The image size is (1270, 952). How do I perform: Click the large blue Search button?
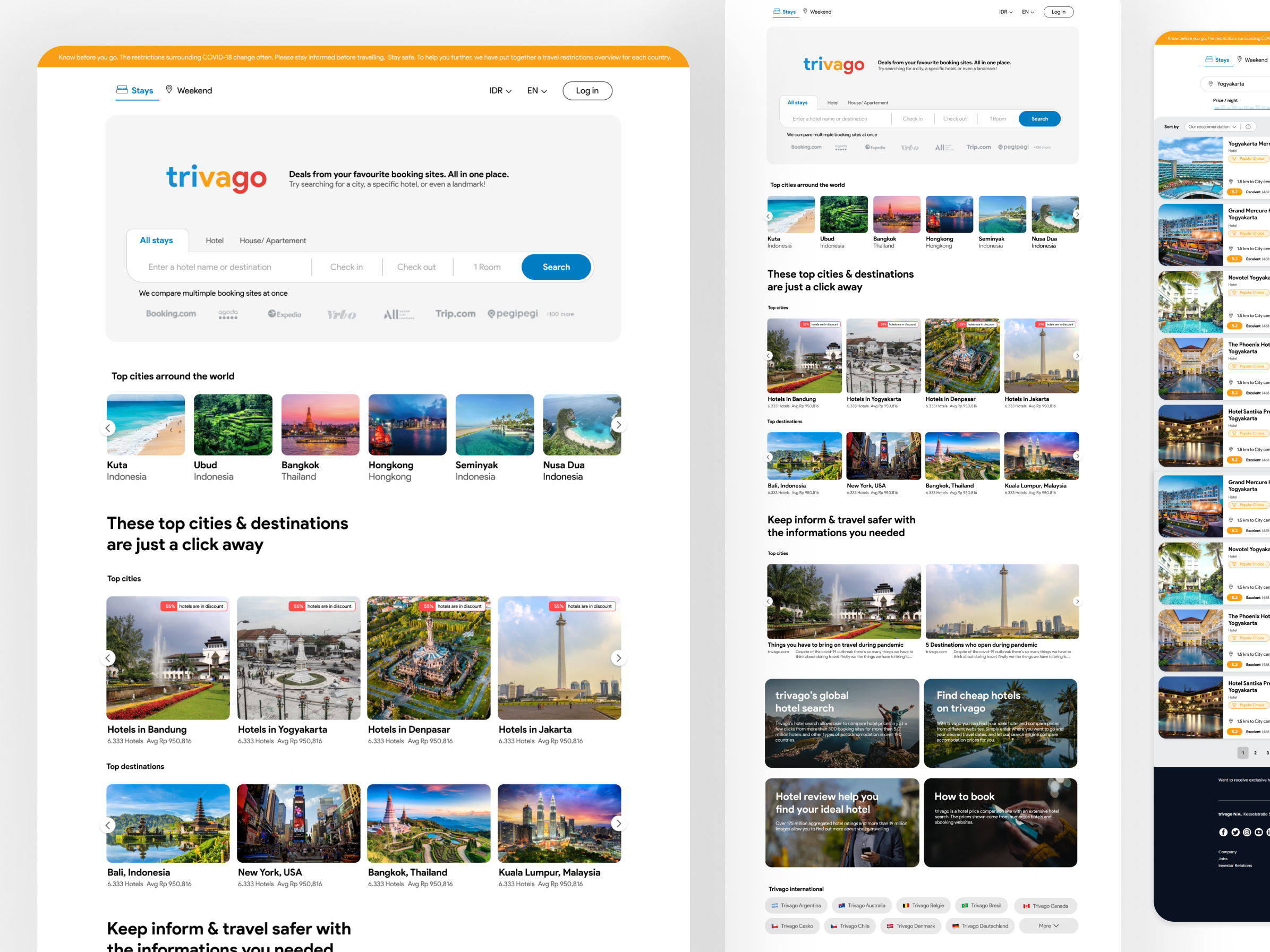point(556,267)
